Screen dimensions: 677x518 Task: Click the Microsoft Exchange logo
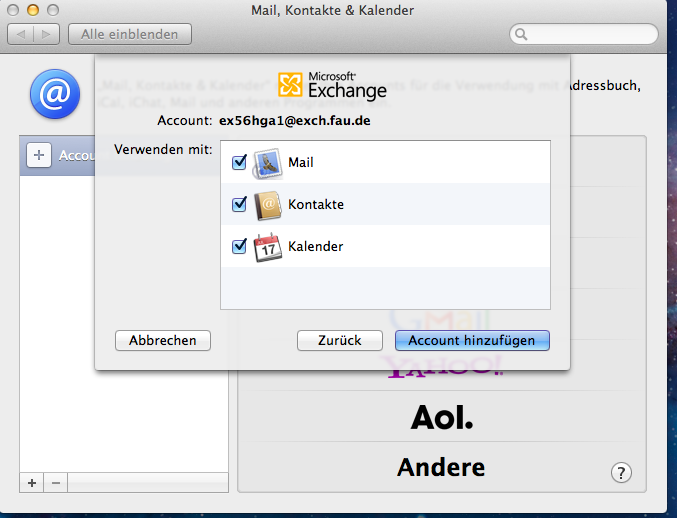click(x=332, y=85)
